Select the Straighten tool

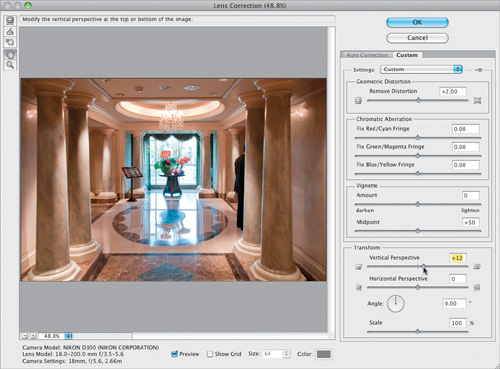(x=10, y=32)
